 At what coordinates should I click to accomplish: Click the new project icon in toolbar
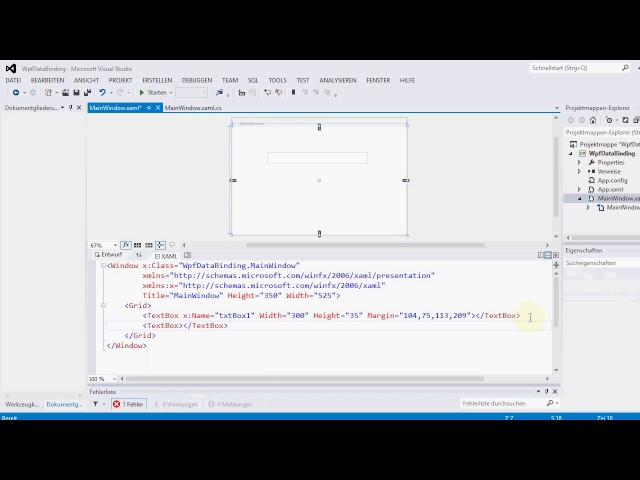[48, 93]
